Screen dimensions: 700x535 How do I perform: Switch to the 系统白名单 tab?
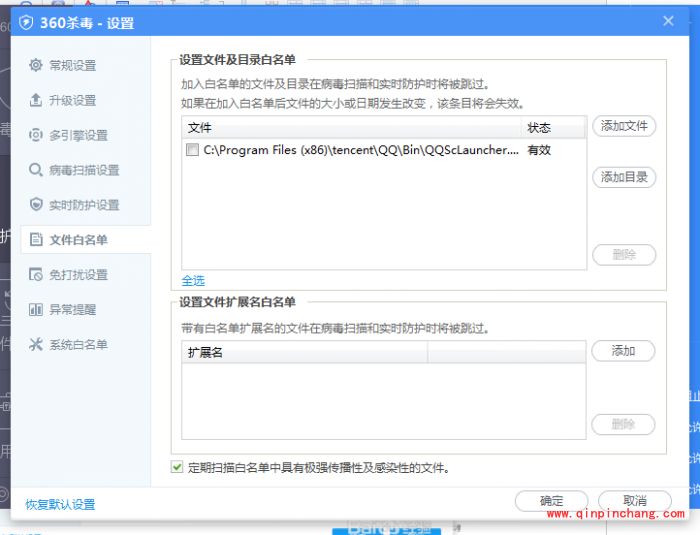[78, 345]
